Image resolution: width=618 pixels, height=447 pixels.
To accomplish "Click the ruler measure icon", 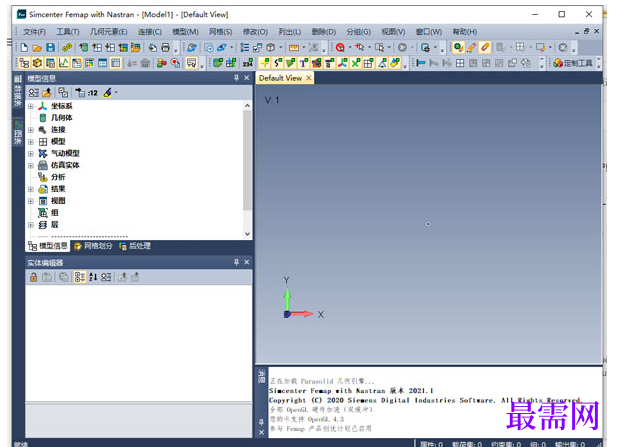I will pos(294,48).
